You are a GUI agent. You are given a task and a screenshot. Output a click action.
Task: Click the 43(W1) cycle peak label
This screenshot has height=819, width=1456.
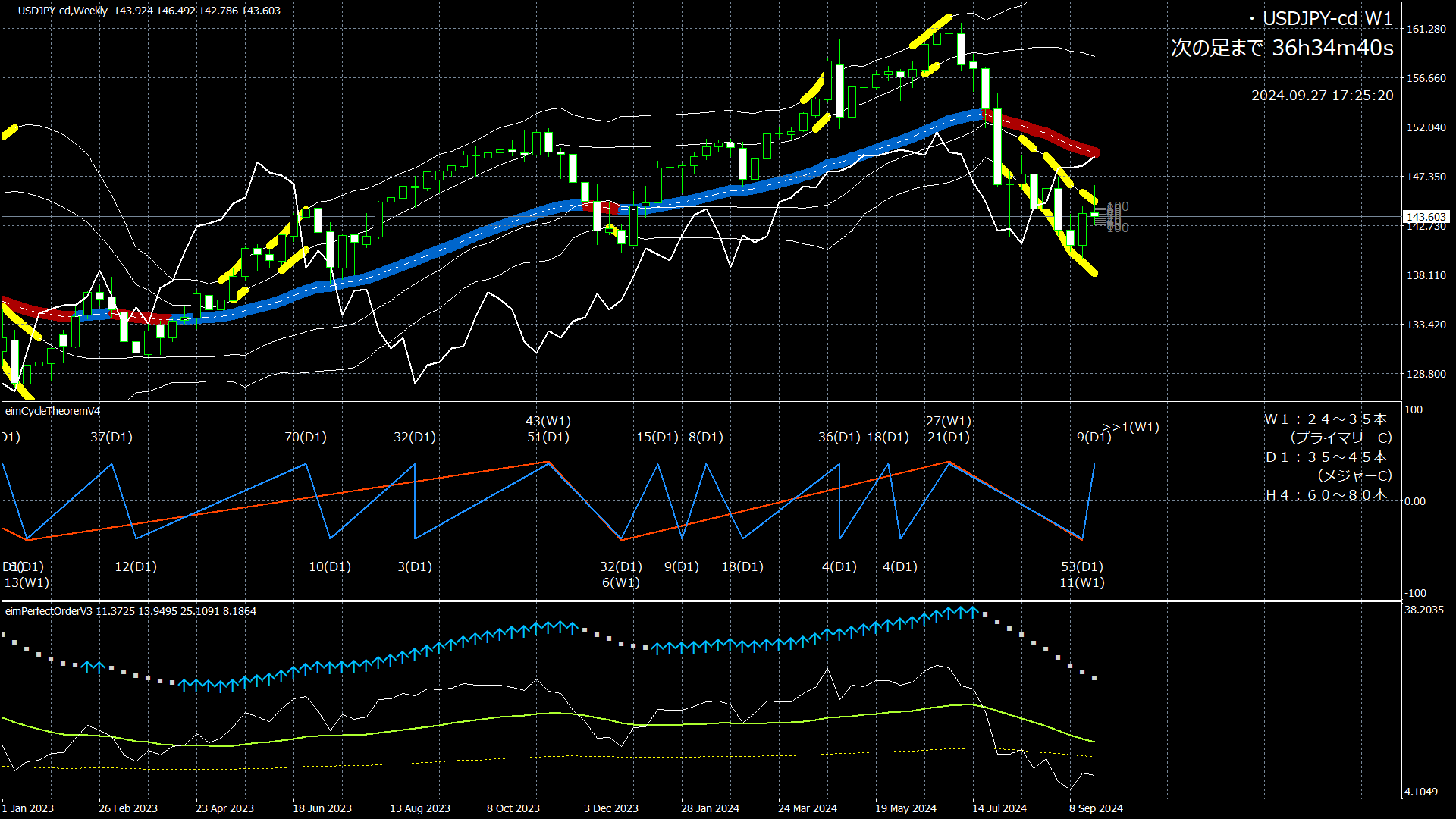(548, 421)
